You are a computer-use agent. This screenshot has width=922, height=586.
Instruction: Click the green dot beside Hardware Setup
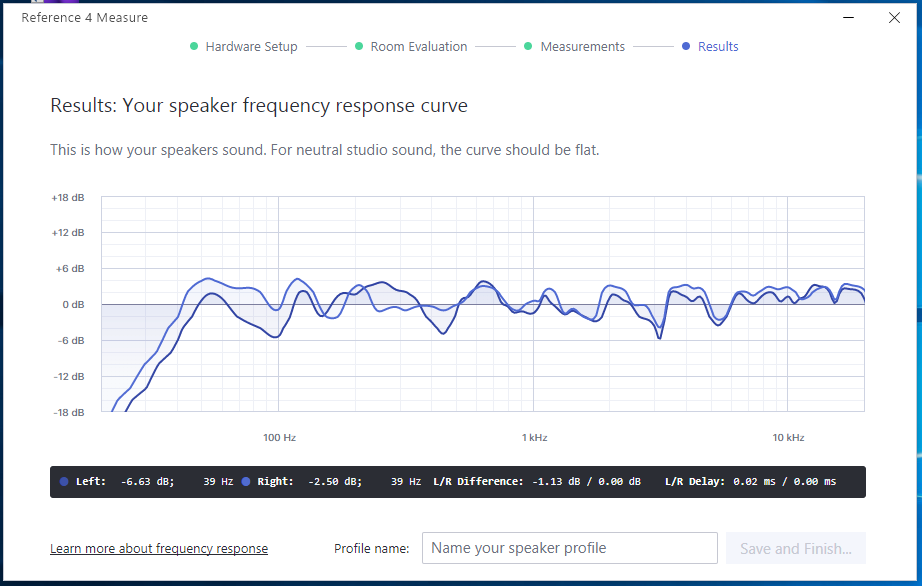(194, 46)
